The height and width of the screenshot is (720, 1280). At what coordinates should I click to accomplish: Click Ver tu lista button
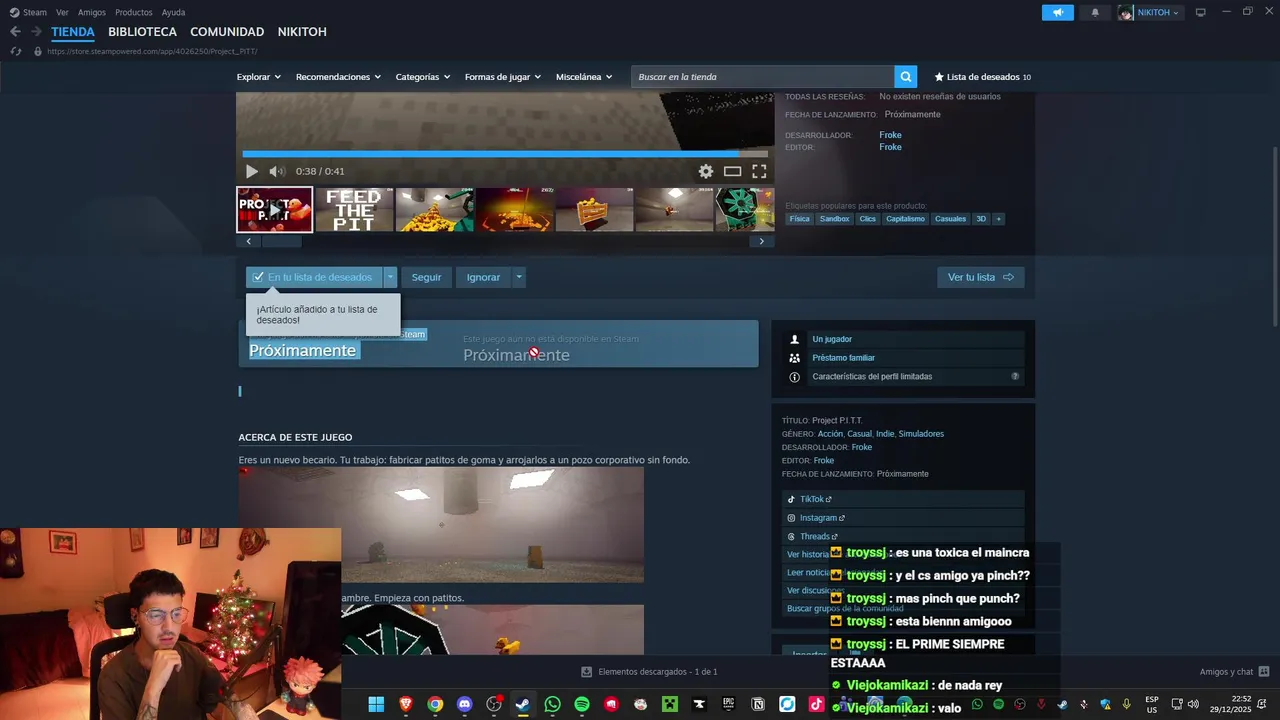(x=981, y=277)
